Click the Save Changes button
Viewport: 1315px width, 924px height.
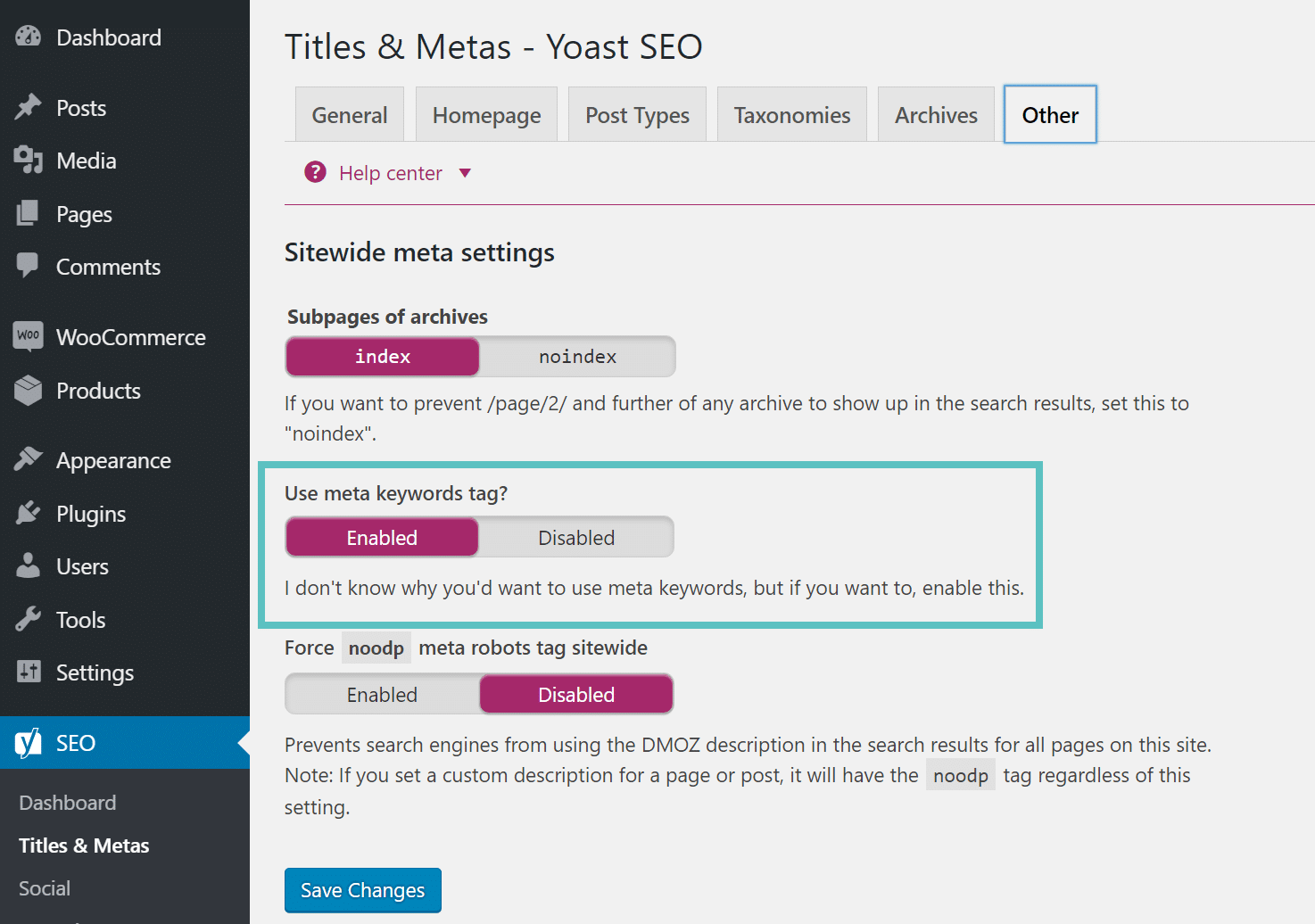[x=362, y=890]
